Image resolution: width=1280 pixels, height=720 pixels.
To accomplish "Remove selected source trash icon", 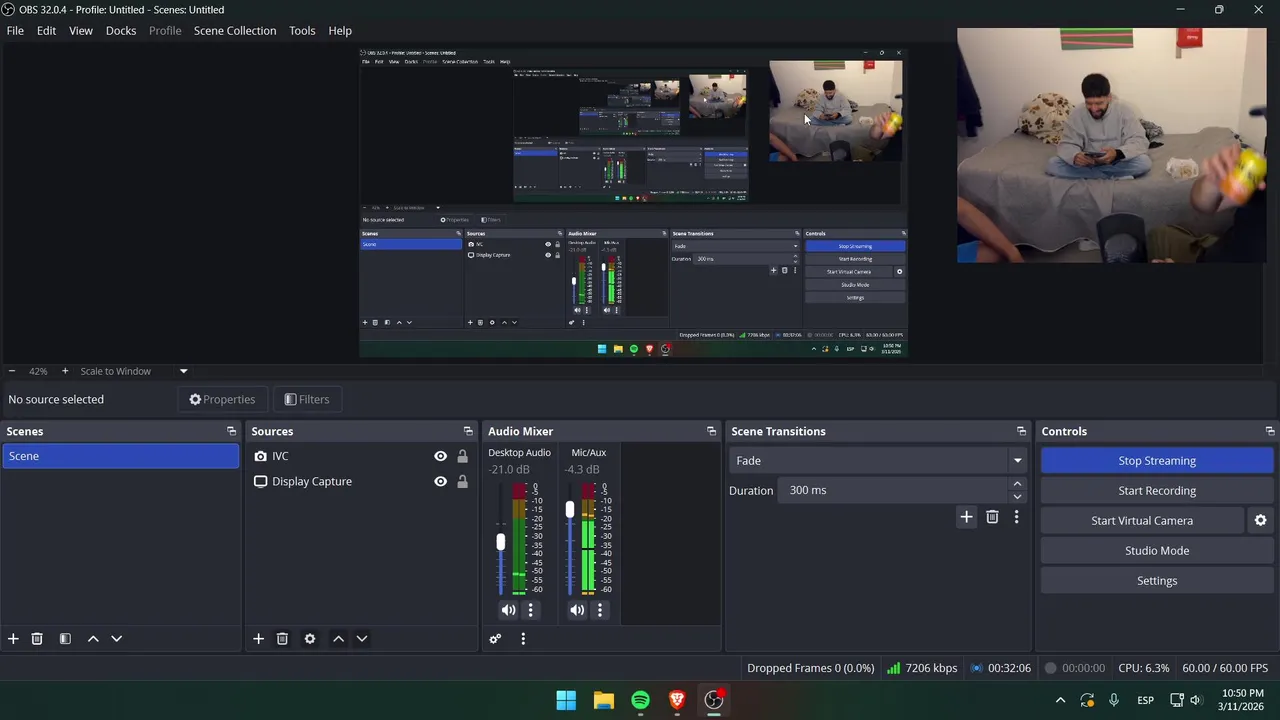I will [282, 638].
